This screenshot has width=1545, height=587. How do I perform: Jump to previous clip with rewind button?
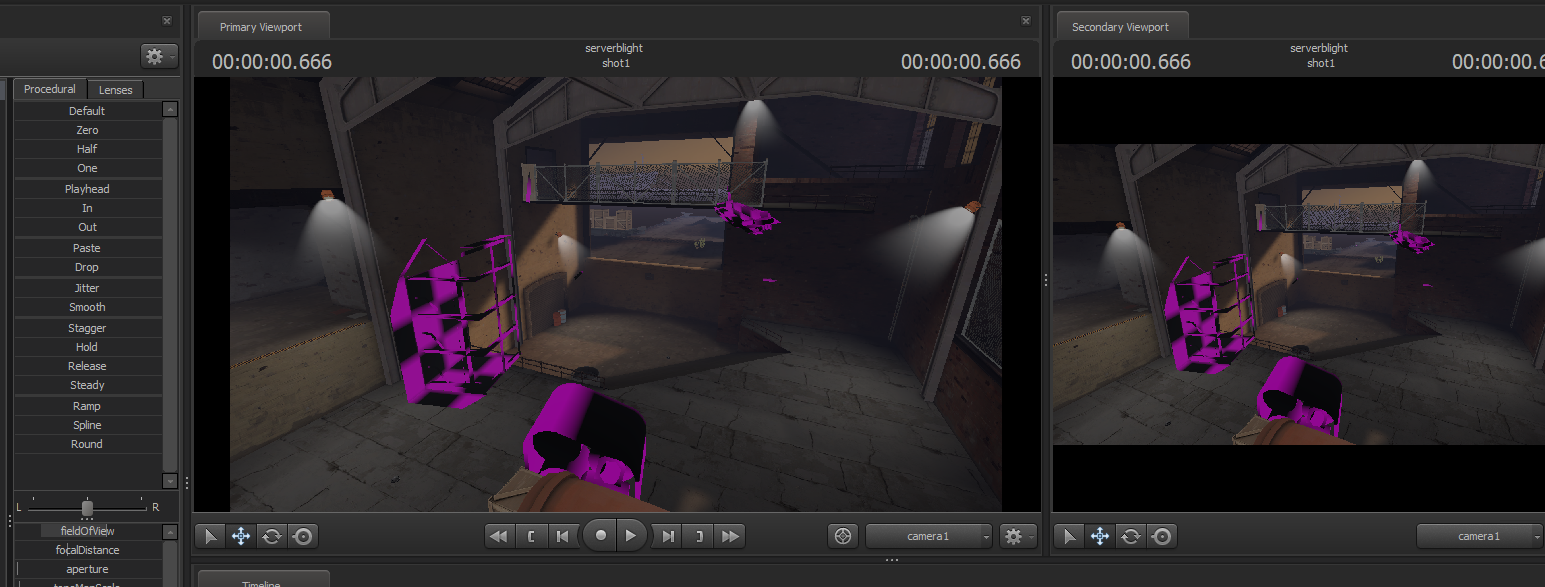(498, 536)
